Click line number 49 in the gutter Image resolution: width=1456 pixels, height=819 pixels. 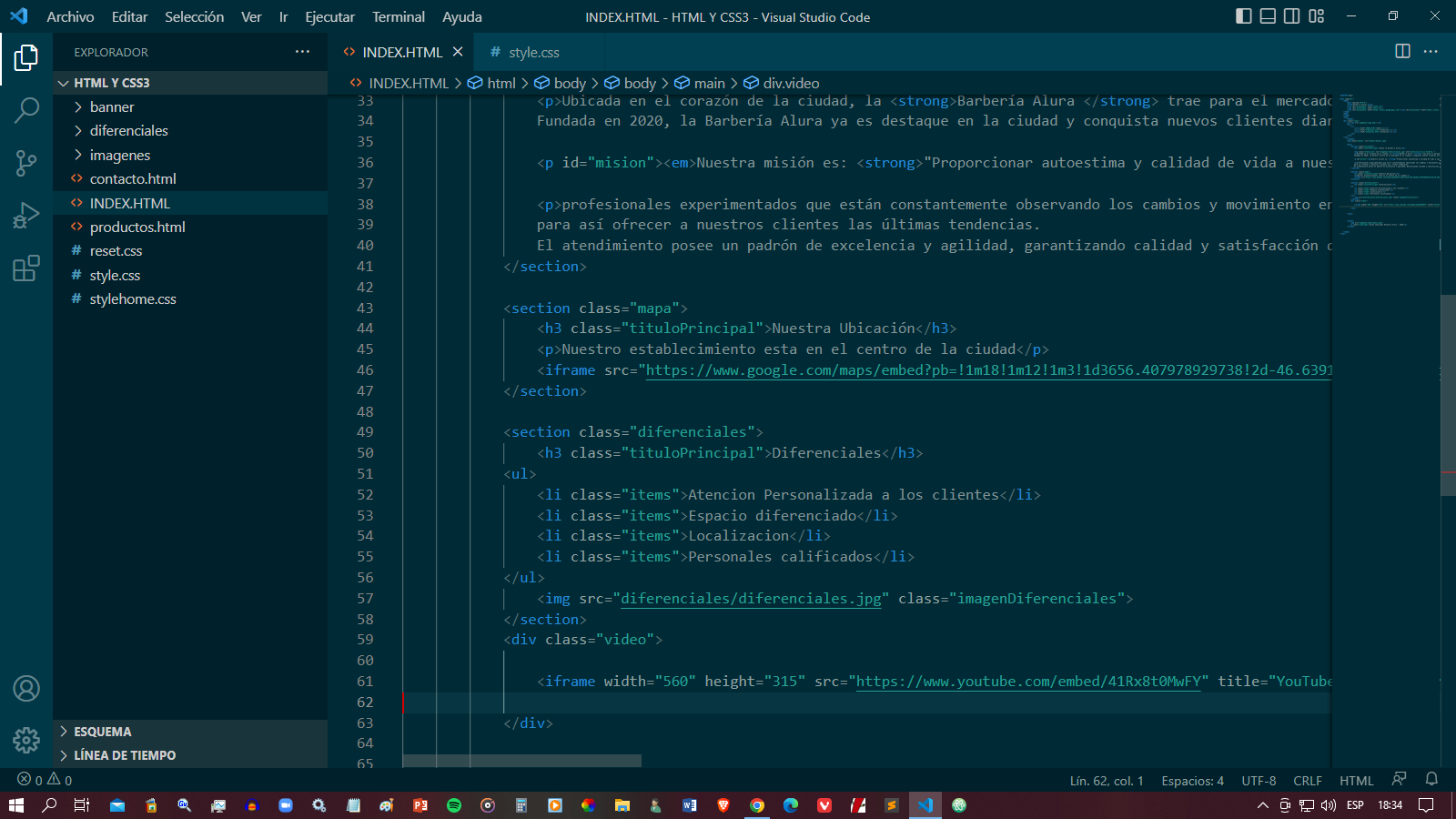365,432
